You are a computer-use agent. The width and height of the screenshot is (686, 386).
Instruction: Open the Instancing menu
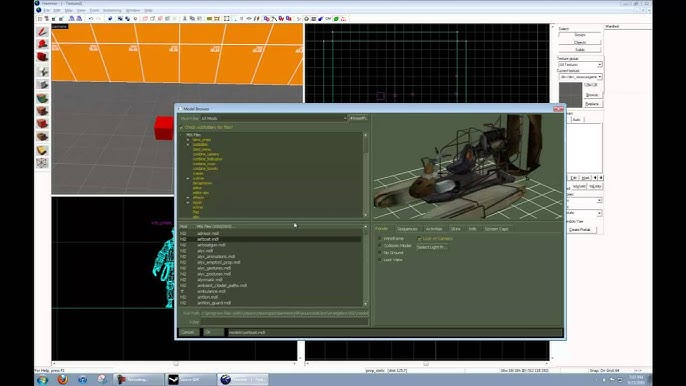tap(112, 11)
